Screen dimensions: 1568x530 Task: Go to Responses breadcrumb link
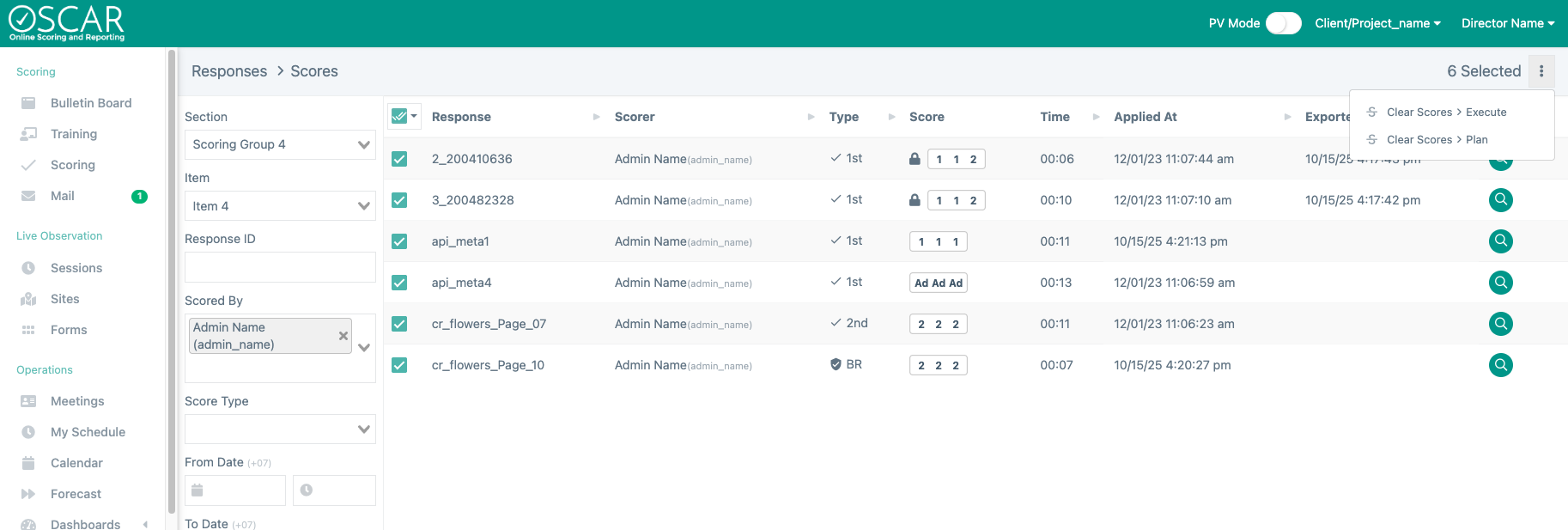click(x=229, y=71)
